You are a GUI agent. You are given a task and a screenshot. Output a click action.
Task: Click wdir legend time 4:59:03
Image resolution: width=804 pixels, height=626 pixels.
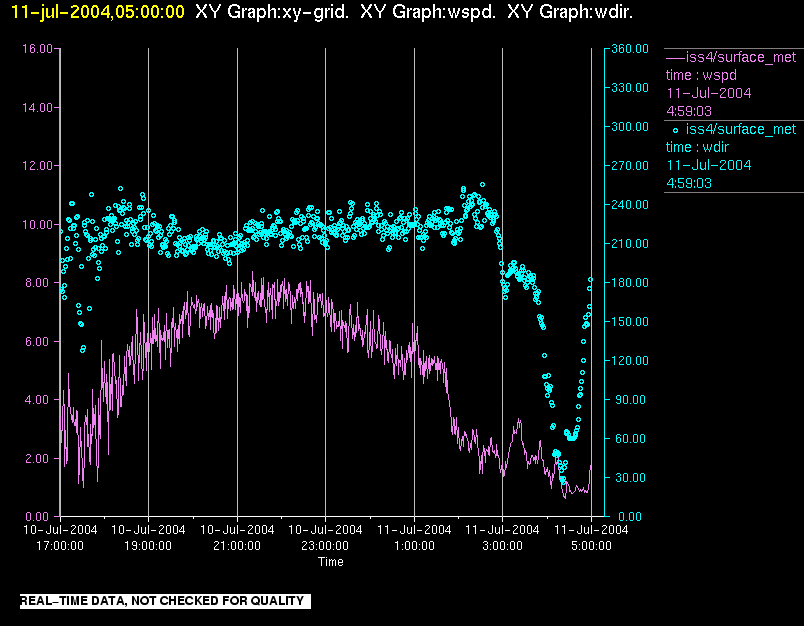pyautogui.click(x=689, y=183)
